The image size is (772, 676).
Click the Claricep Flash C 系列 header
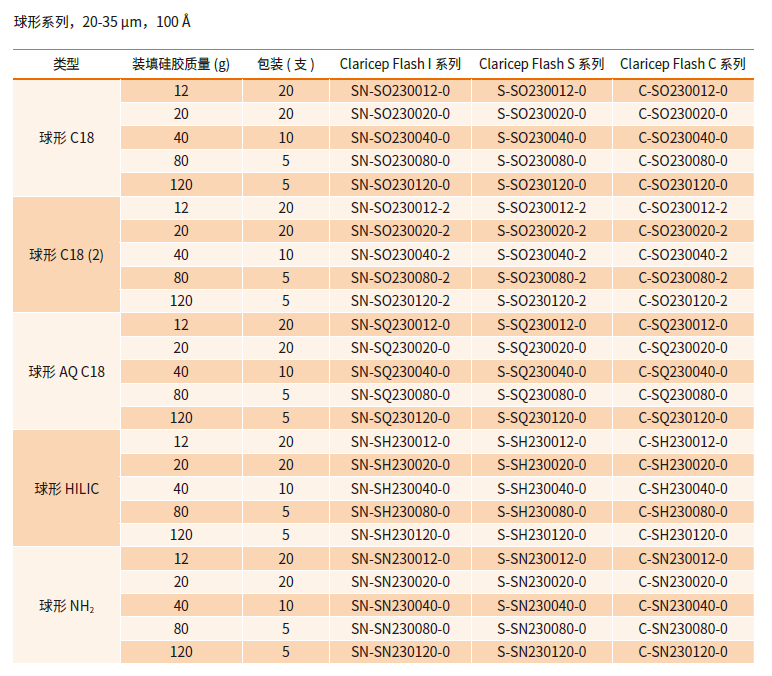click(x=683, y=64)
